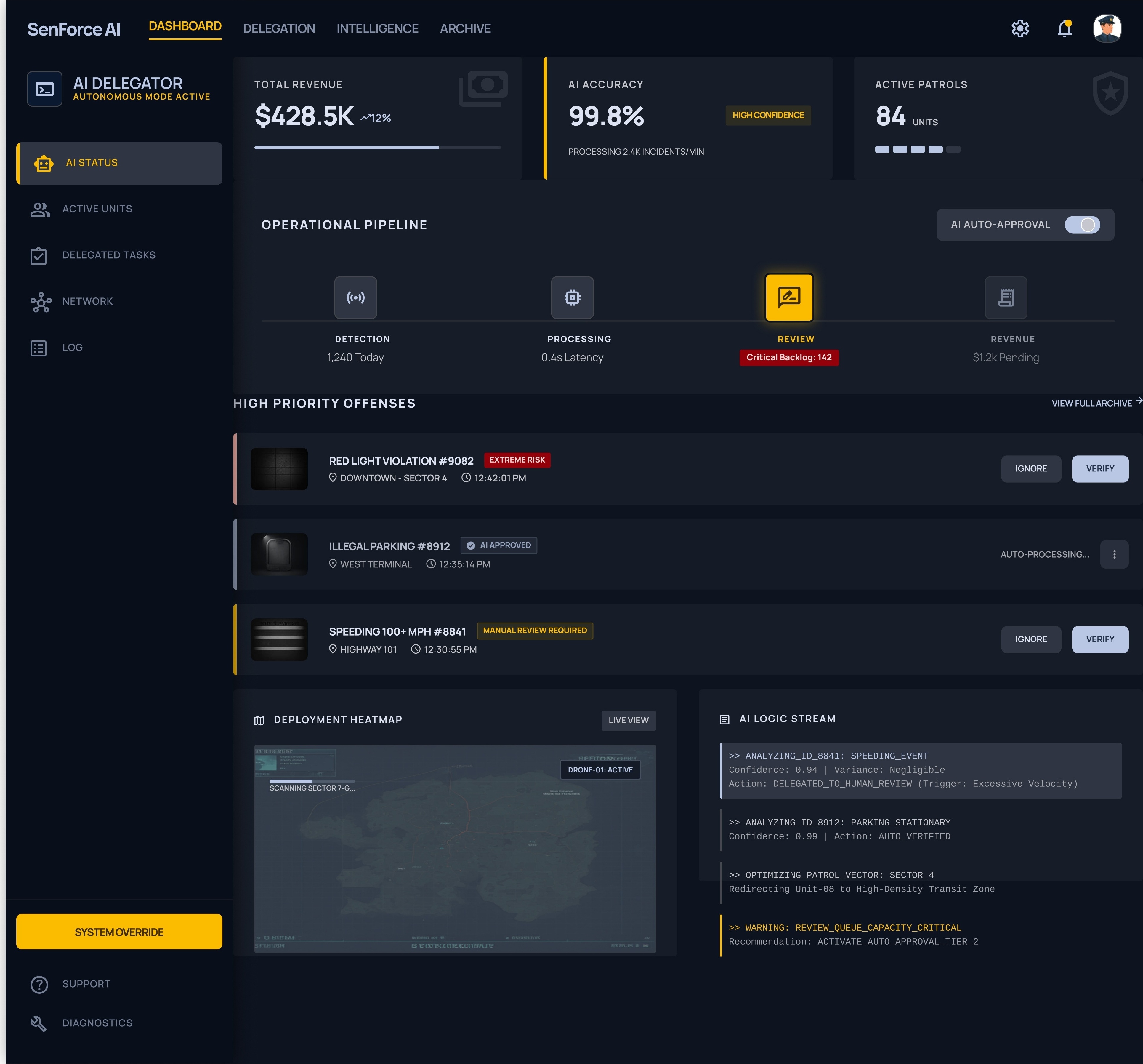1143x1064 pixels.
Task: Select AI Status in sidebar
Action: point(119,163)
